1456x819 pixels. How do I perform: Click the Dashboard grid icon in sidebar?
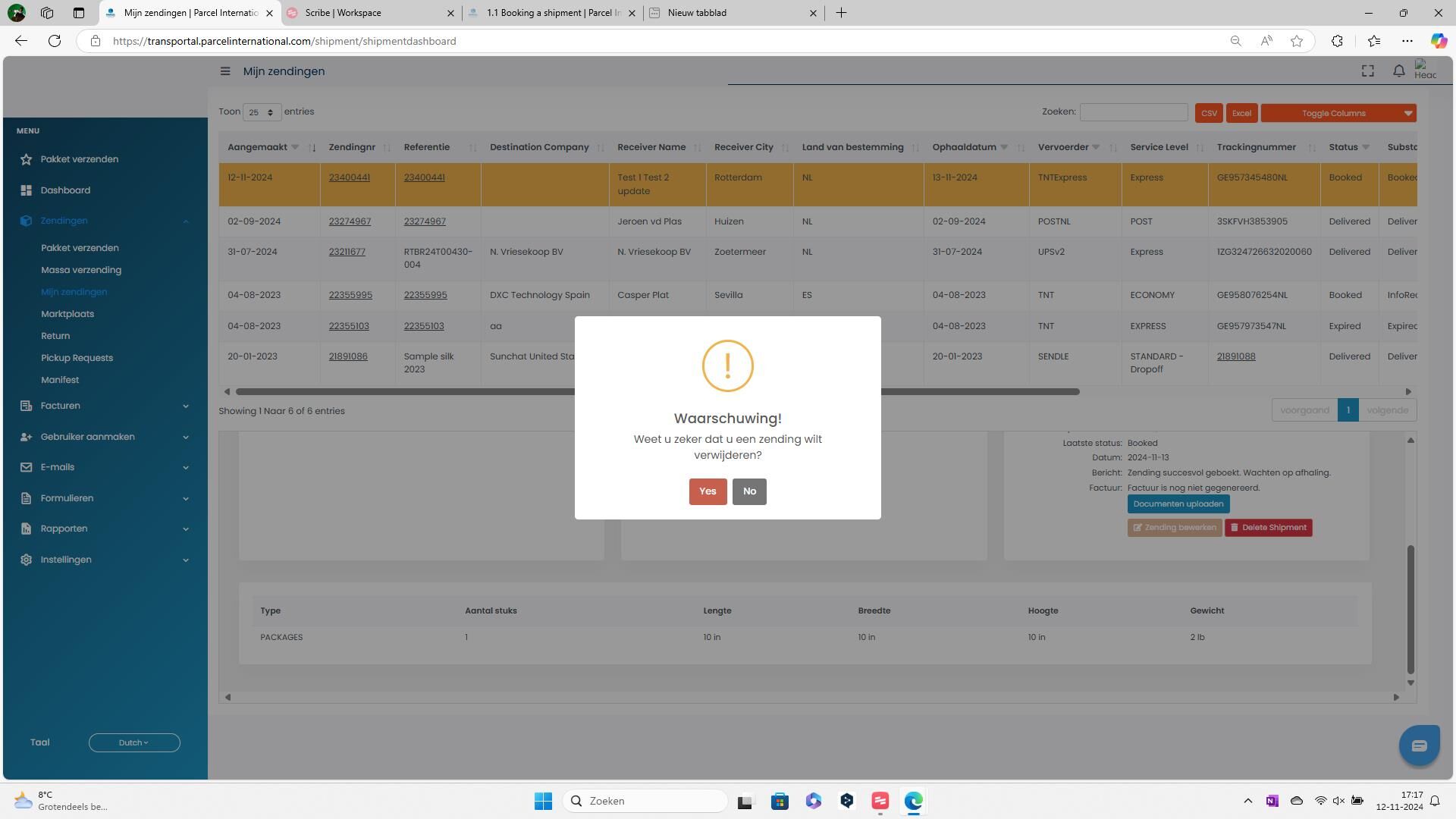coord(27,190)
